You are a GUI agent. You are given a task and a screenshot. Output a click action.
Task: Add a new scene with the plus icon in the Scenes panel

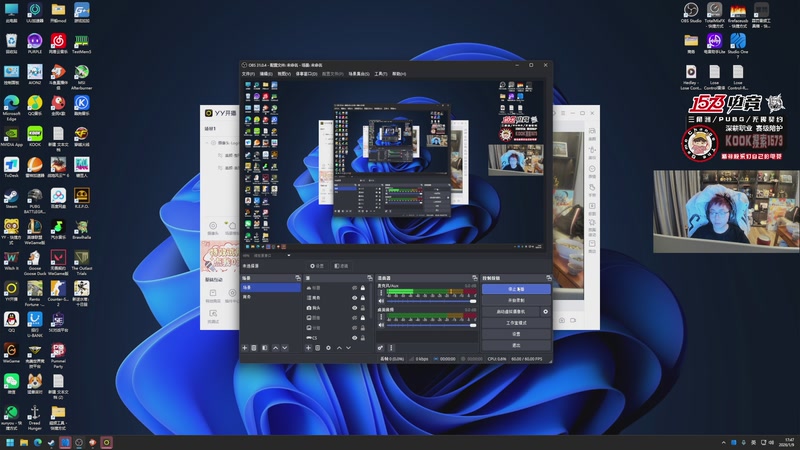pos(244,348)
